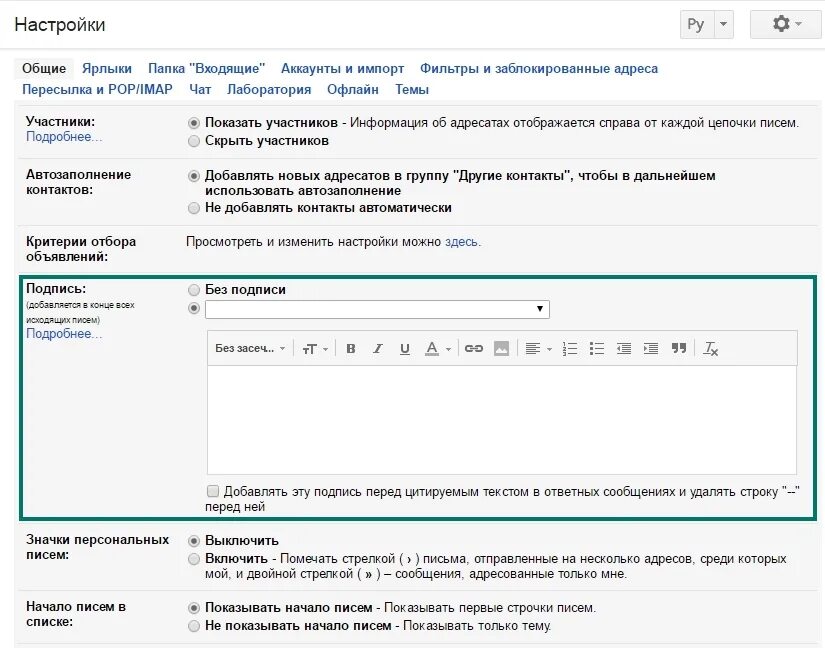
Task: Increase indent in signature editor
Action: point(651,349)
